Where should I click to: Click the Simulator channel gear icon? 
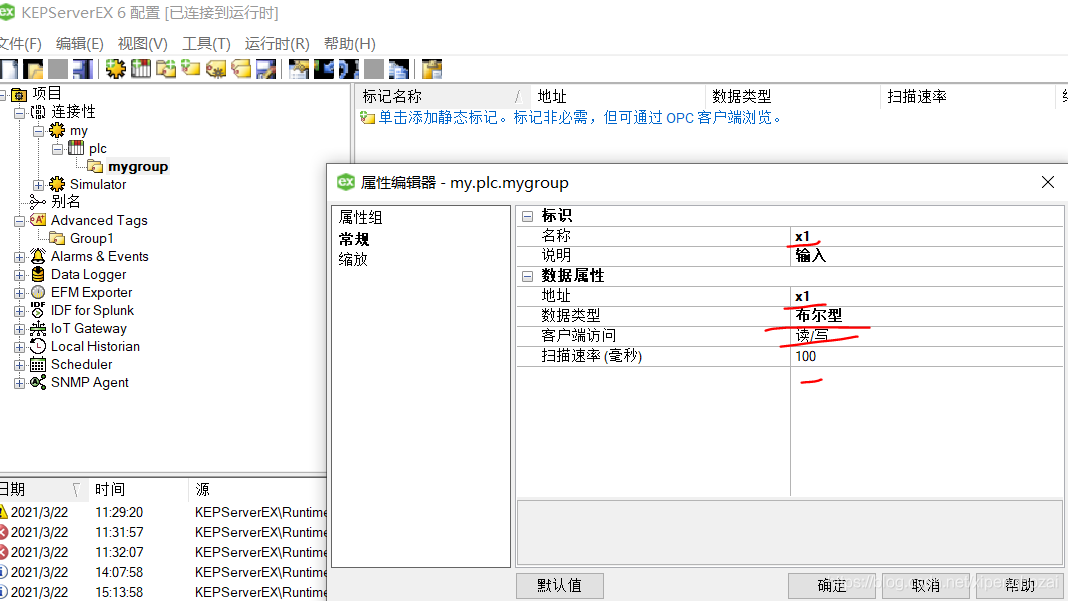(57, 184)
